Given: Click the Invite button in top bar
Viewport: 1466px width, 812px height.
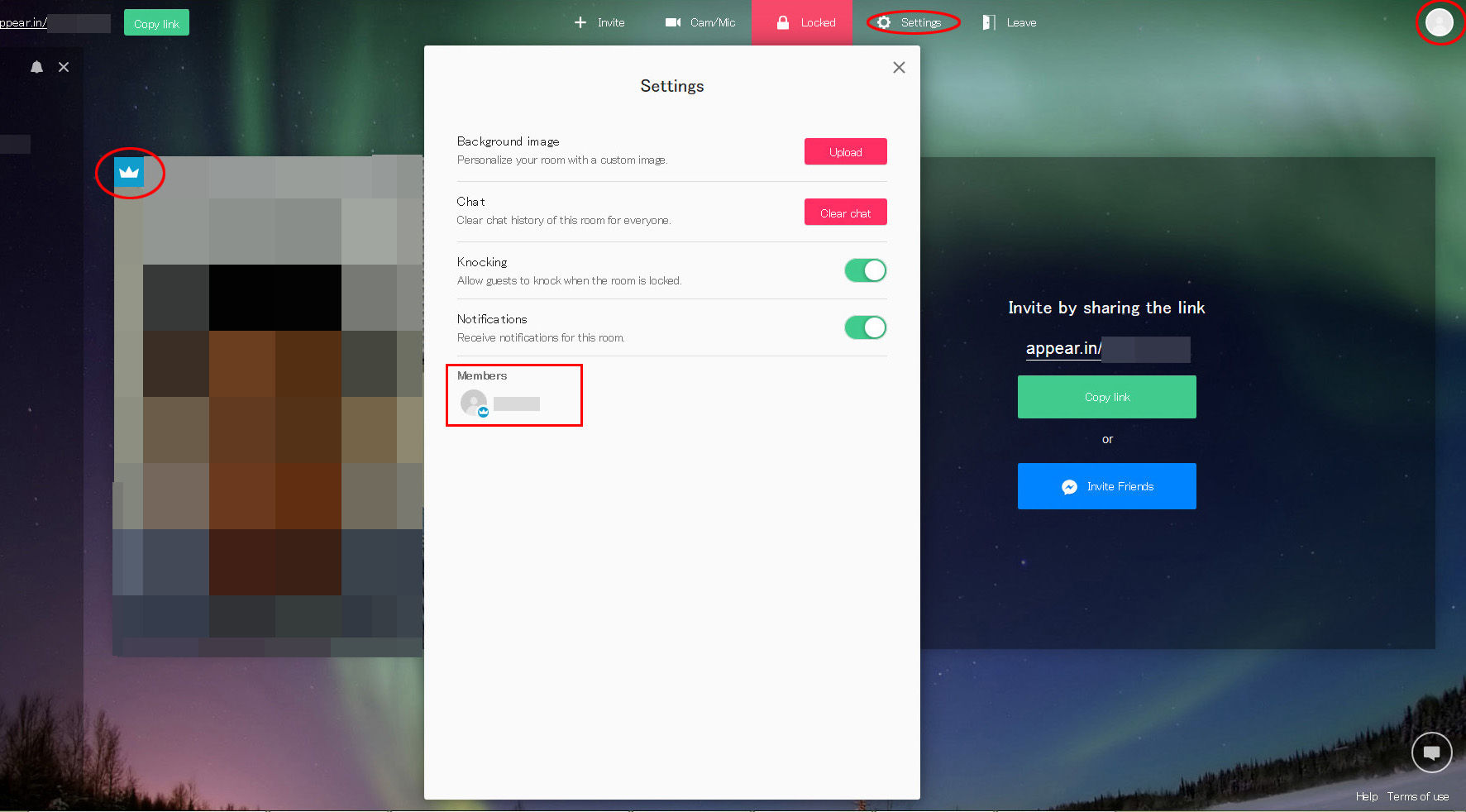Looking at the screenshot, I should point(599,22).
